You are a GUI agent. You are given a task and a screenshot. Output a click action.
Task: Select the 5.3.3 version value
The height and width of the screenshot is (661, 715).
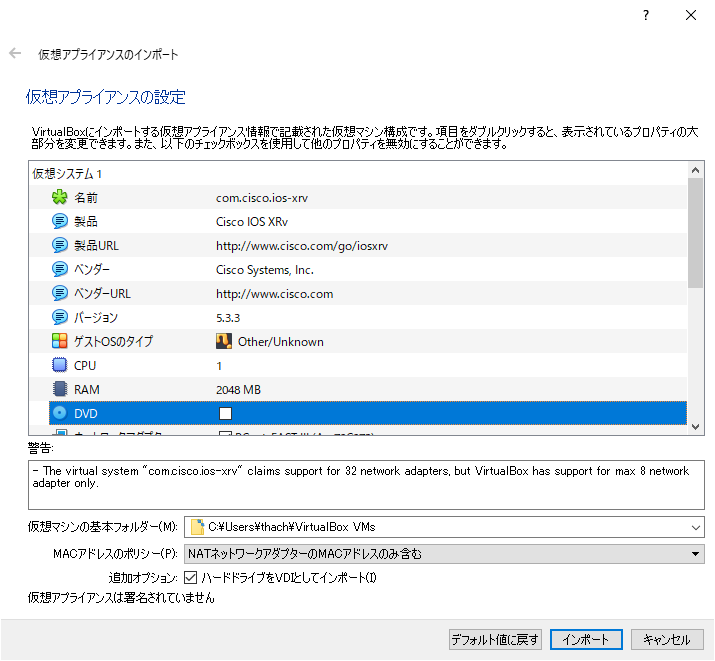(x=228, y=318)
